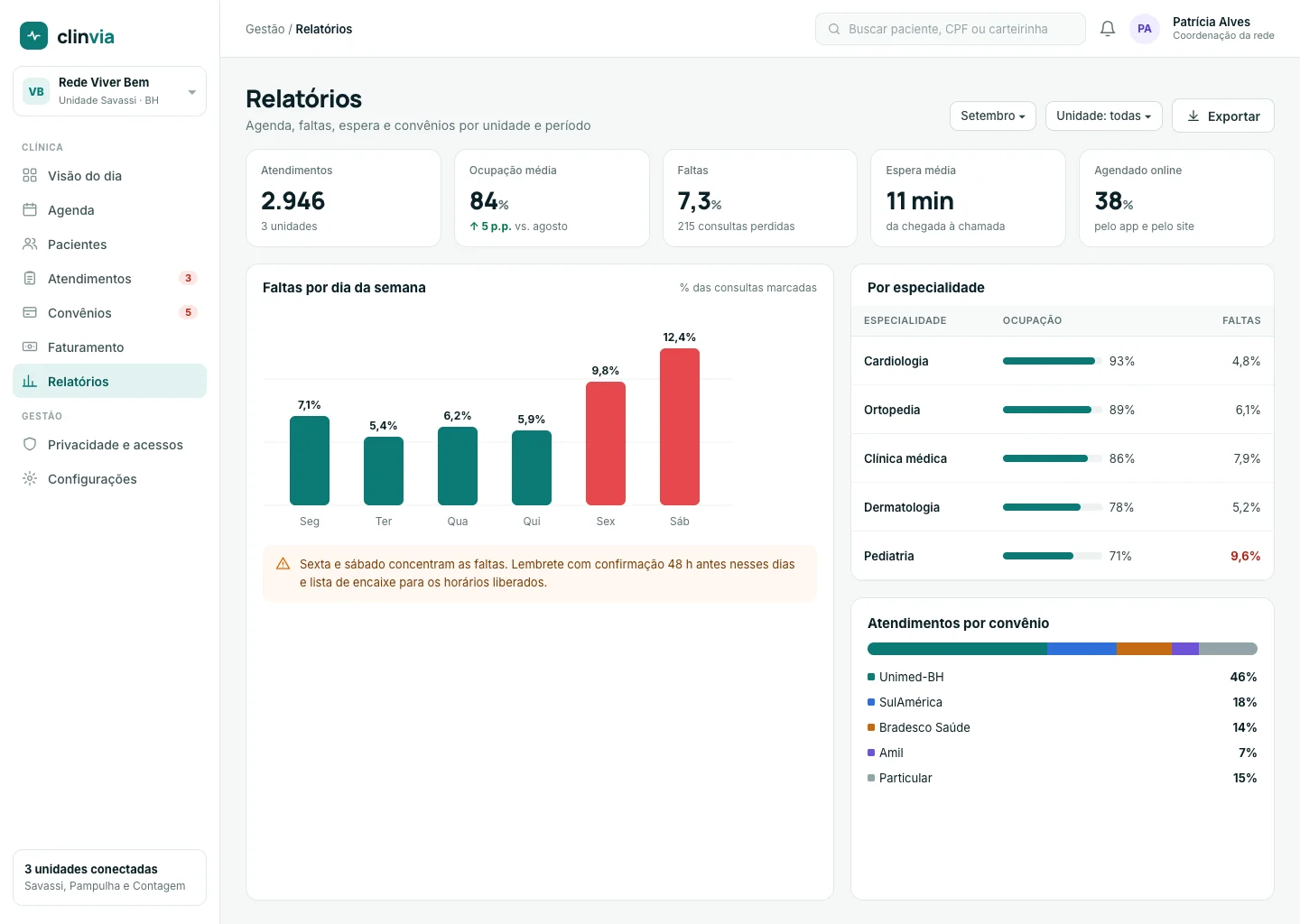Click the Atendimentos clipboard icon

30,279
